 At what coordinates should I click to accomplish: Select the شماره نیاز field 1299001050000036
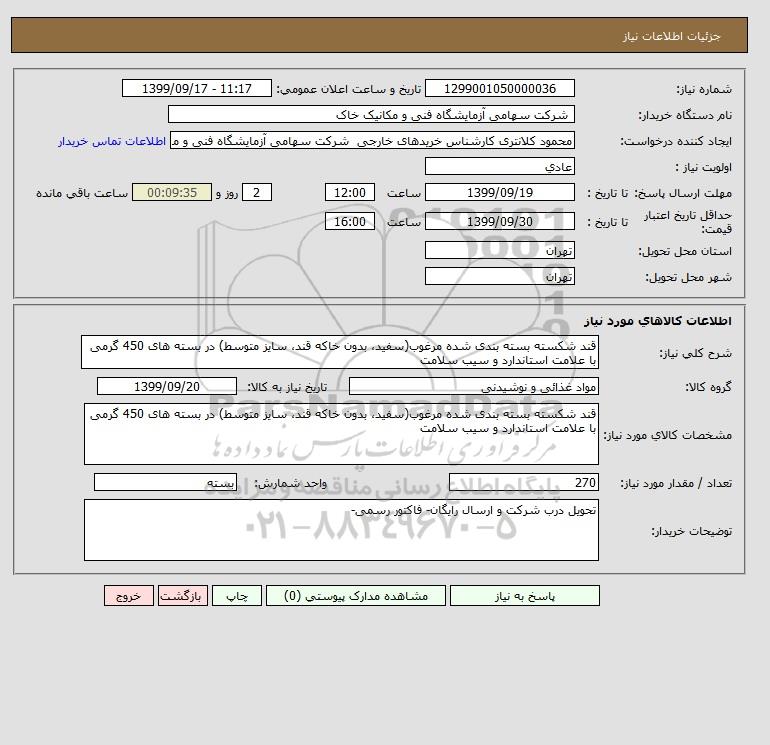(499, 88)
